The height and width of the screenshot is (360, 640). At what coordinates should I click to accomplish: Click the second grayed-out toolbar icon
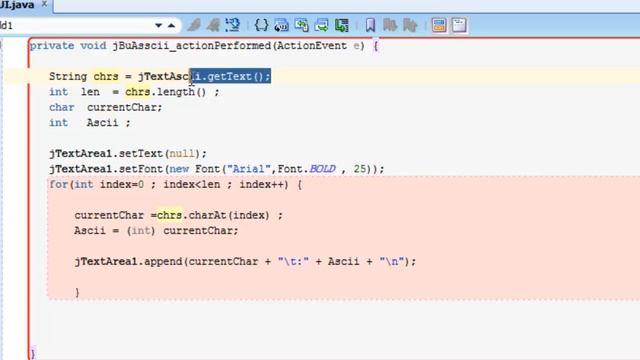coord(213,25)
